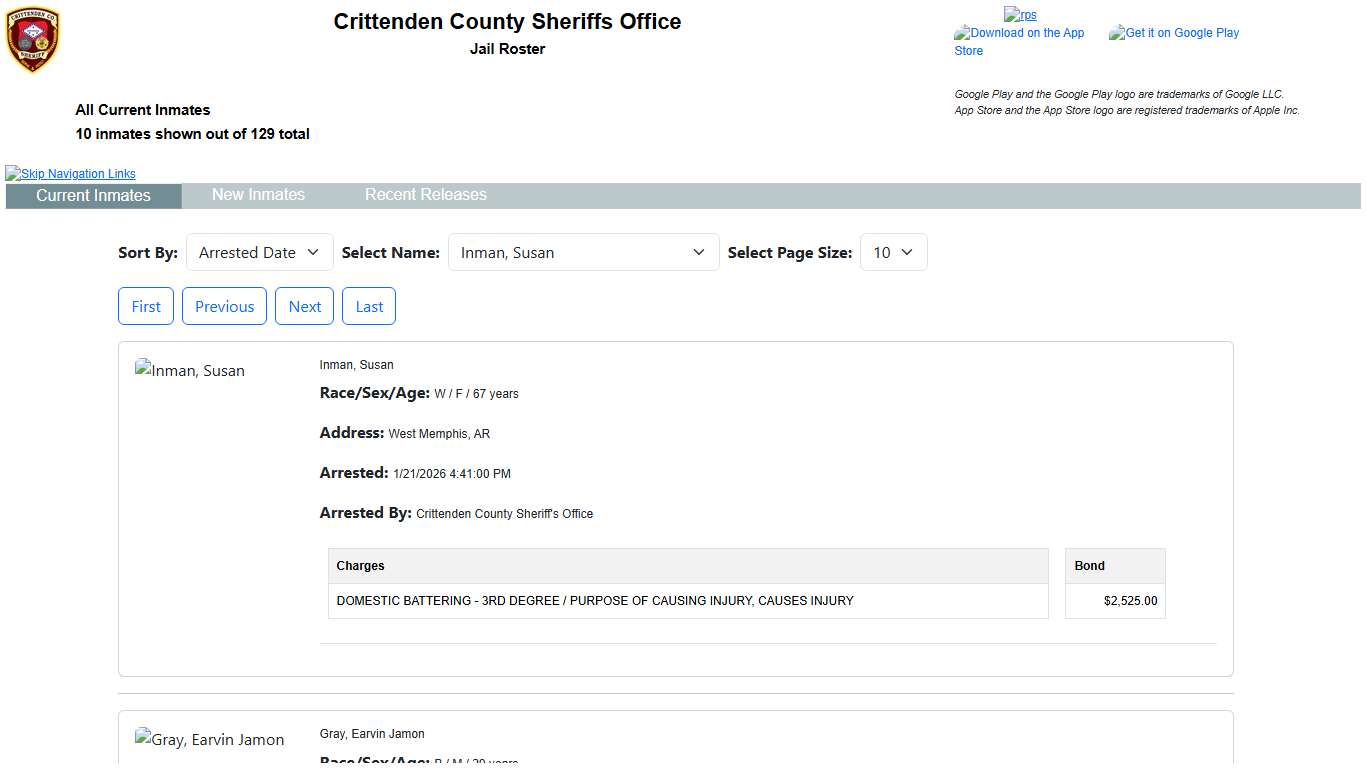The image size is (1366, 768).
Task: Click Download on the App Store badge
Action: [x=1019, y=41]
